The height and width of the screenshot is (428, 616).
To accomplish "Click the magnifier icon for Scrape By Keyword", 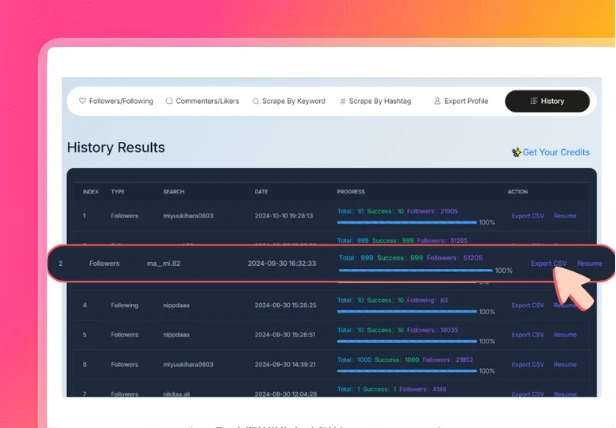I will click(x=255, y=101).
